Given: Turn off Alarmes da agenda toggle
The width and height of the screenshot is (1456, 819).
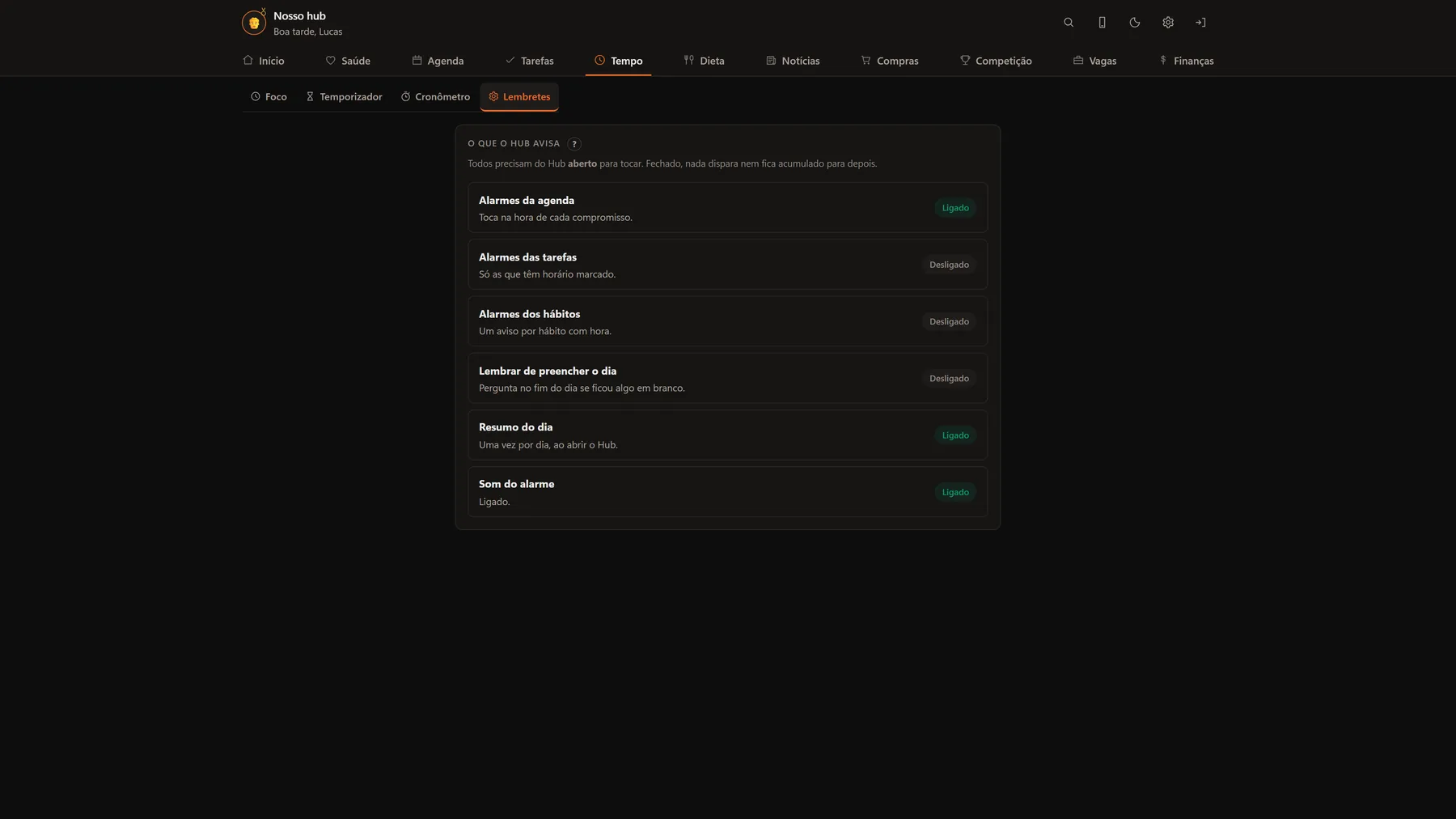Looking at the screenshot, I should click(x=955, y=208).
